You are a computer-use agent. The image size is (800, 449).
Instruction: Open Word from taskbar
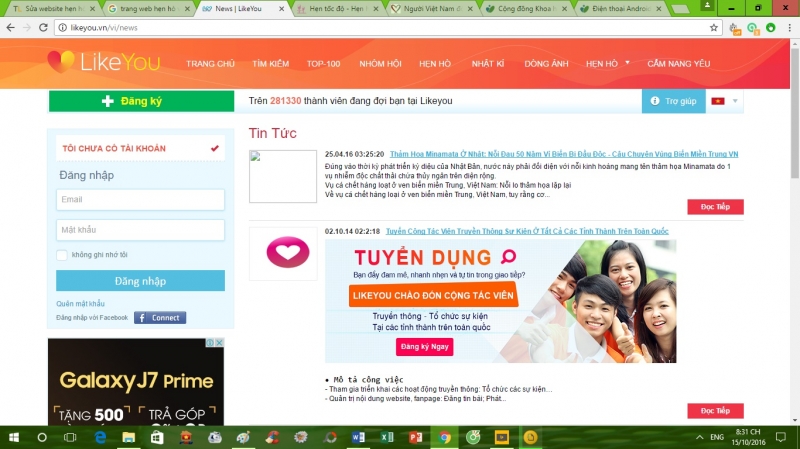tap(358, 437)
